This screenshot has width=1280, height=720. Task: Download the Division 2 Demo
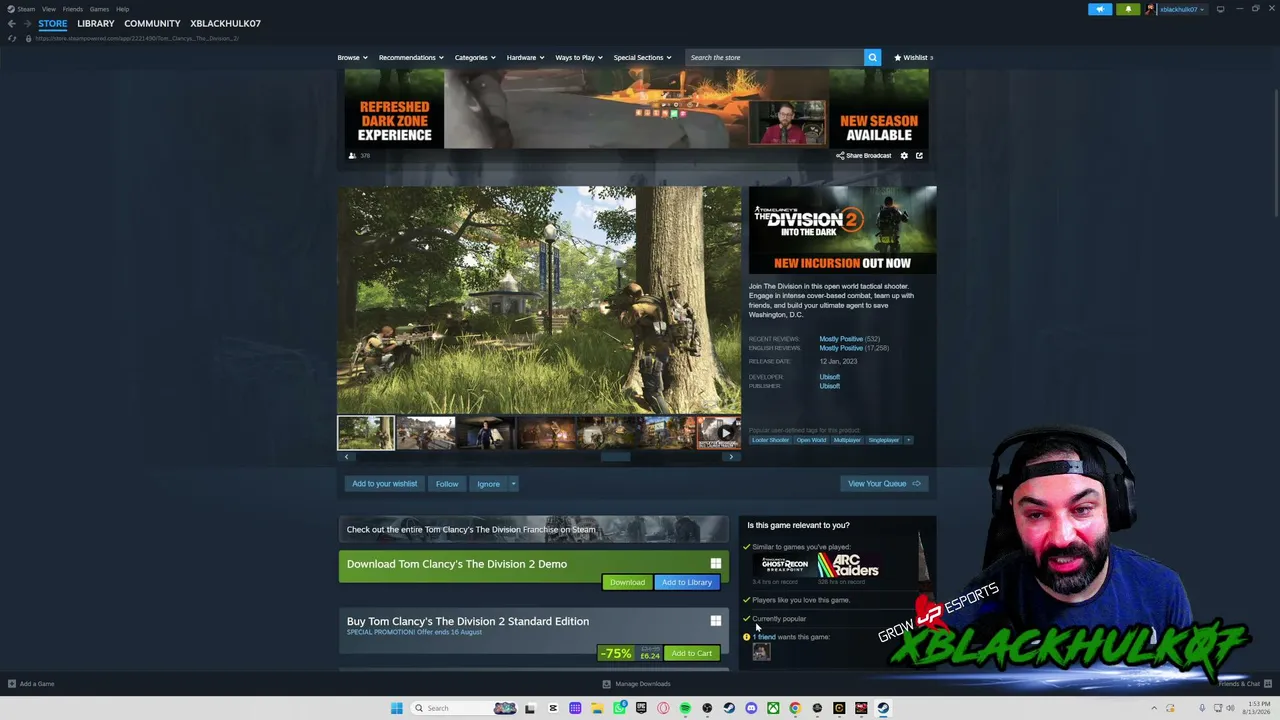click(x=627, y=582)
